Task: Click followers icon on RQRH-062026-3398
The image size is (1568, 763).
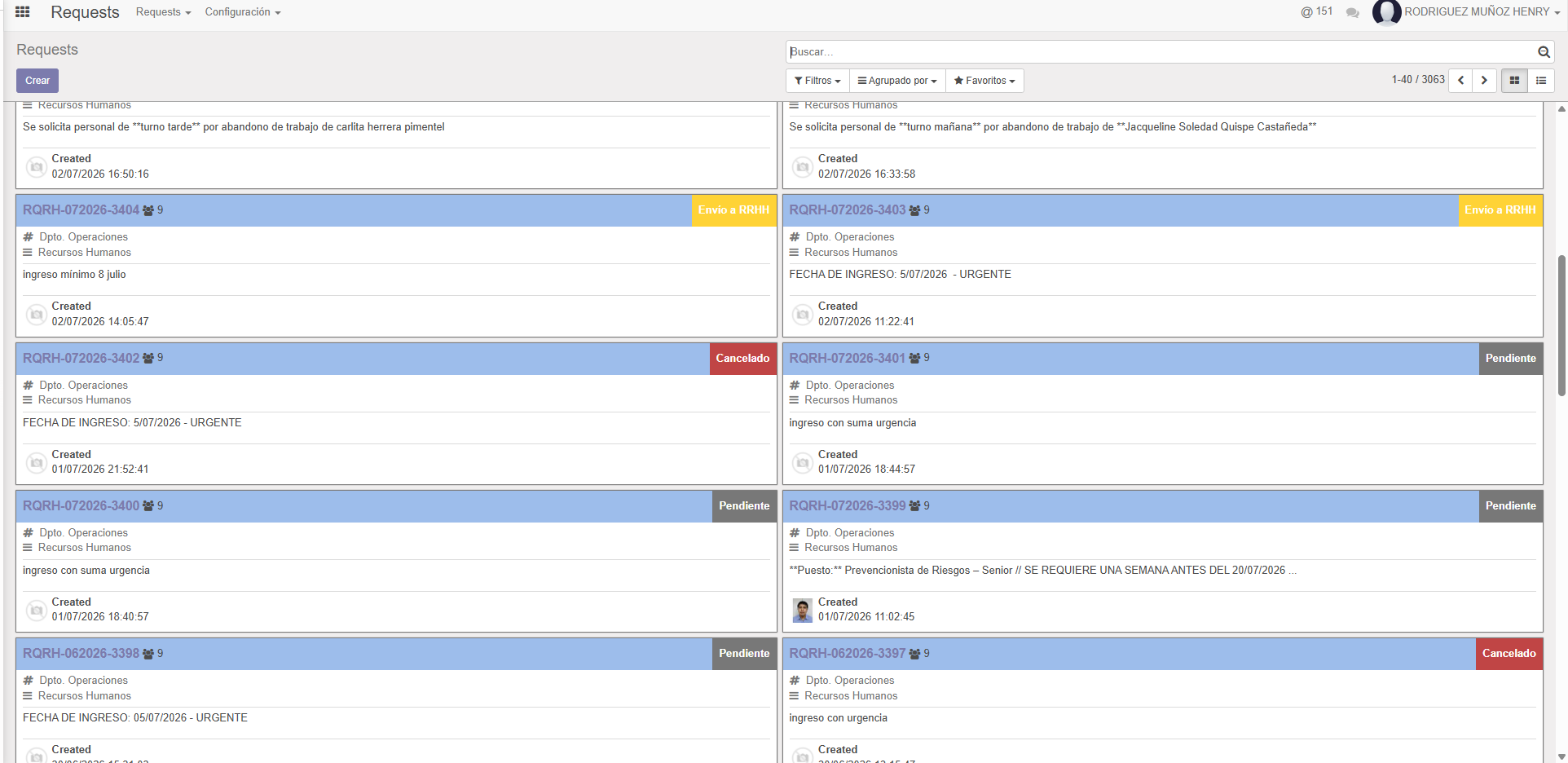Action: (148, 654)
